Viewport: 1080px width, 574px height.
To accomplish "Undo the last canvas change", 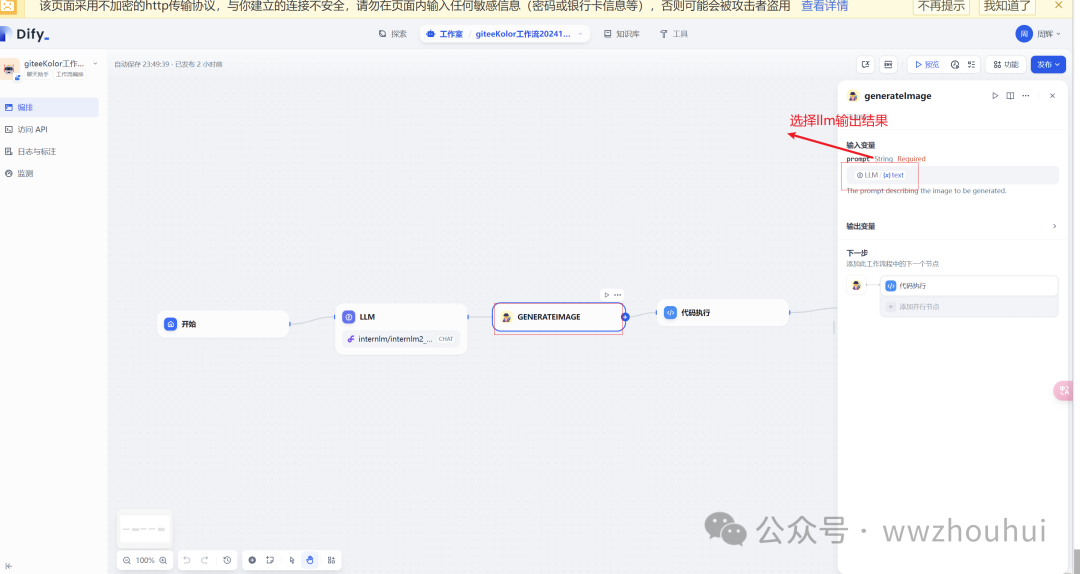I will (x=187, y=560).
